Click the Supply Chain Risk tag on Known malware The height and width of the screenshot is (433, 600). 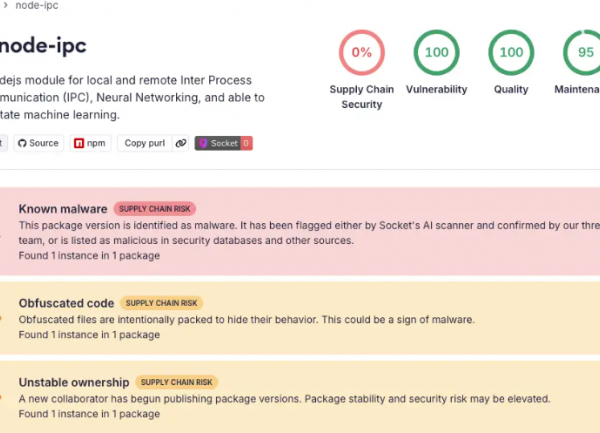(x=155, y=209)
